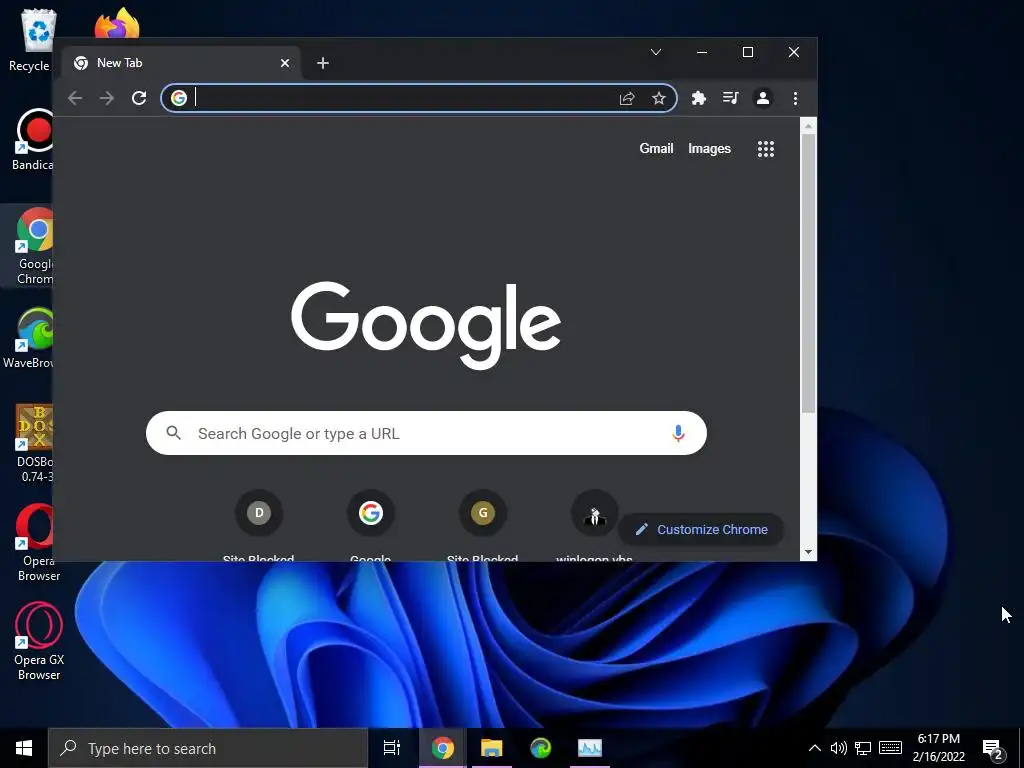Screen dimensions: 1024x768
Task: Open the Extensions puzzle icon
Action: [x=699, y=98]
